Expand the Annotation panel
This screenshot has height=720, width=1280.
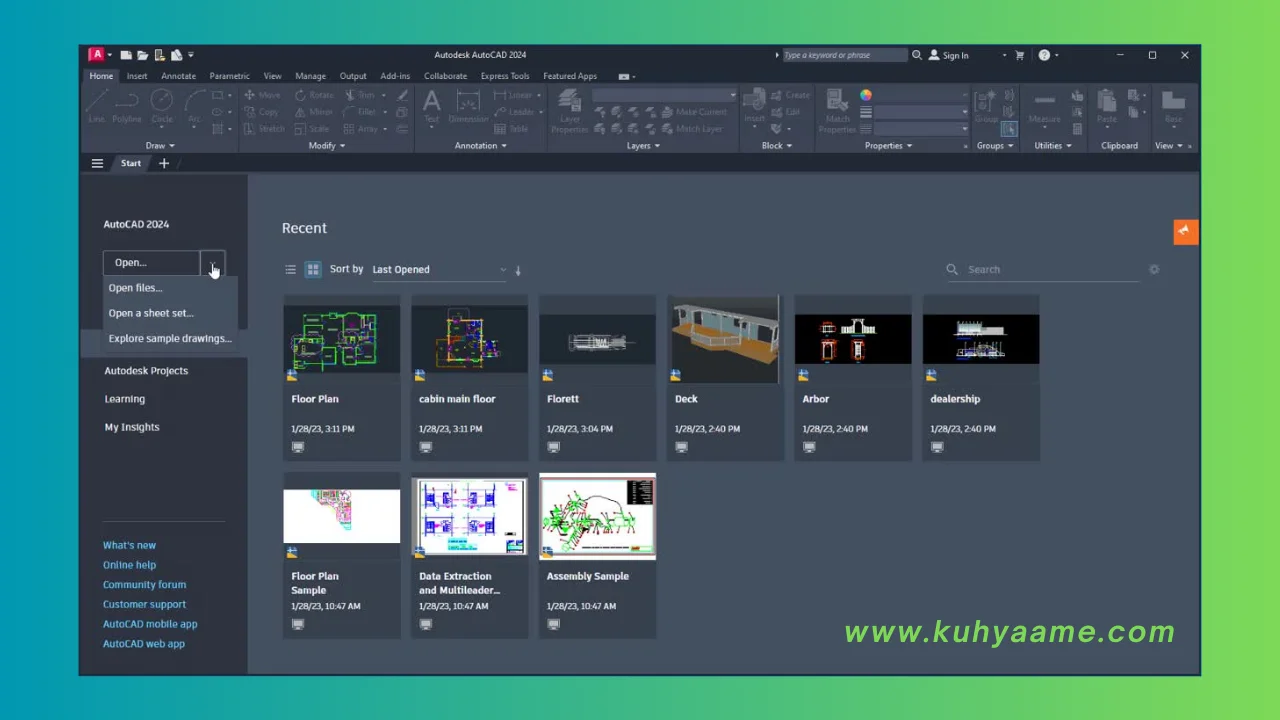(x=481, y=145)
